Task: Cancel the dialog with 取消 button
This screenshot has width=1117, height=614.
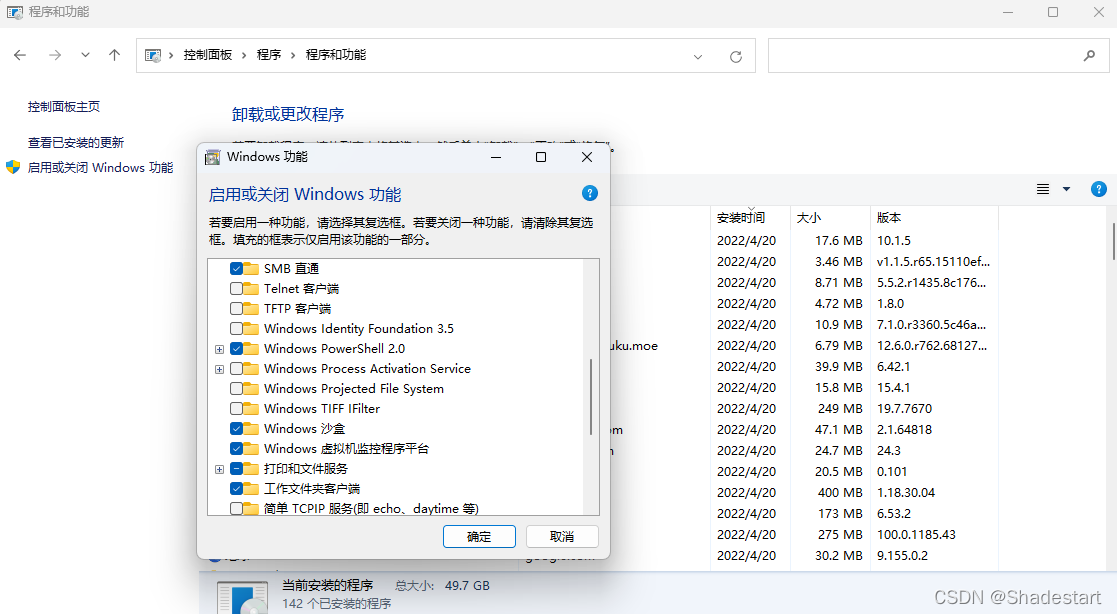Action: (562, 536)
